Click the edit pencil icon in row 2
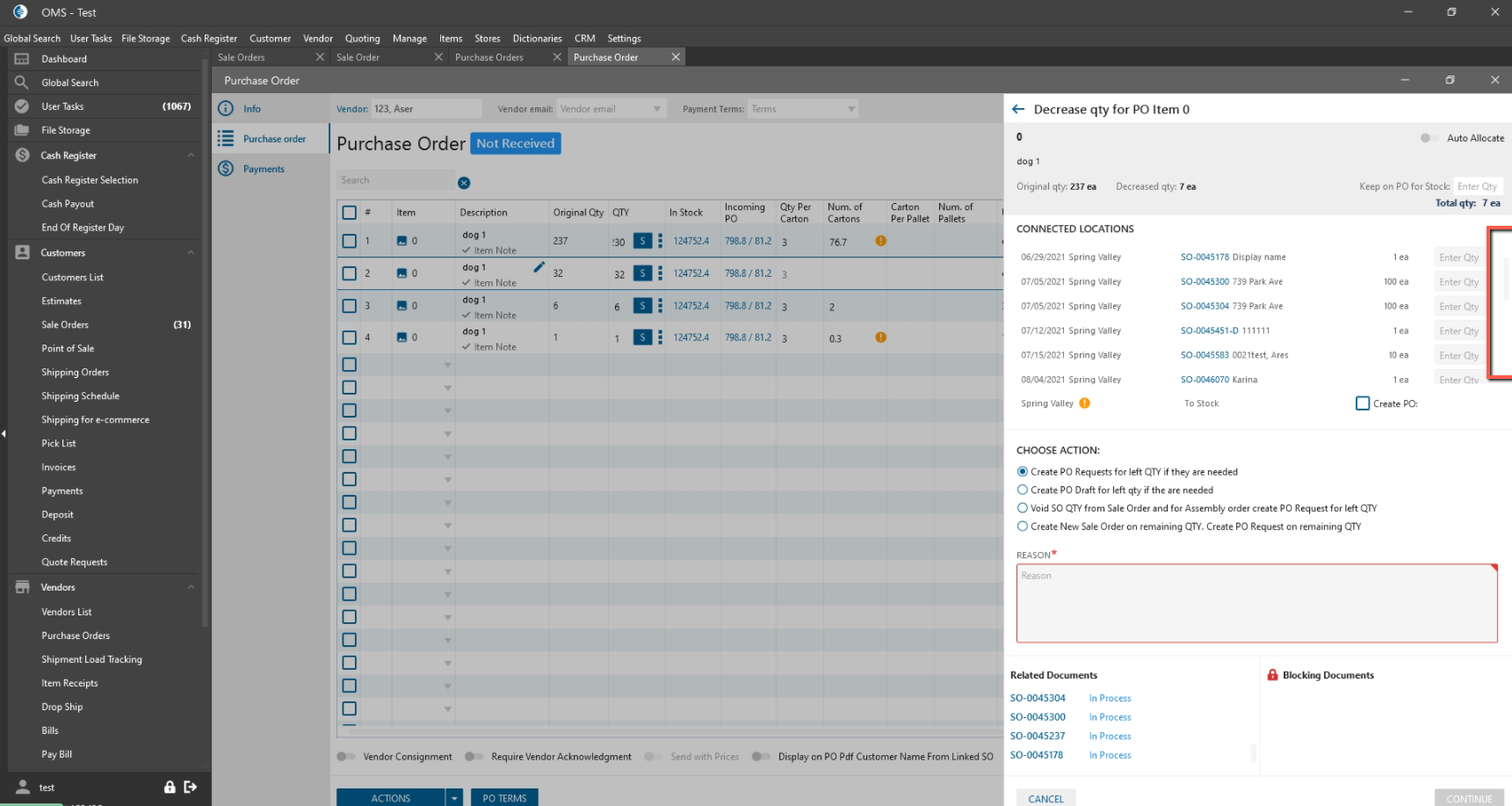1512x806 pixels. pos(539,266)
